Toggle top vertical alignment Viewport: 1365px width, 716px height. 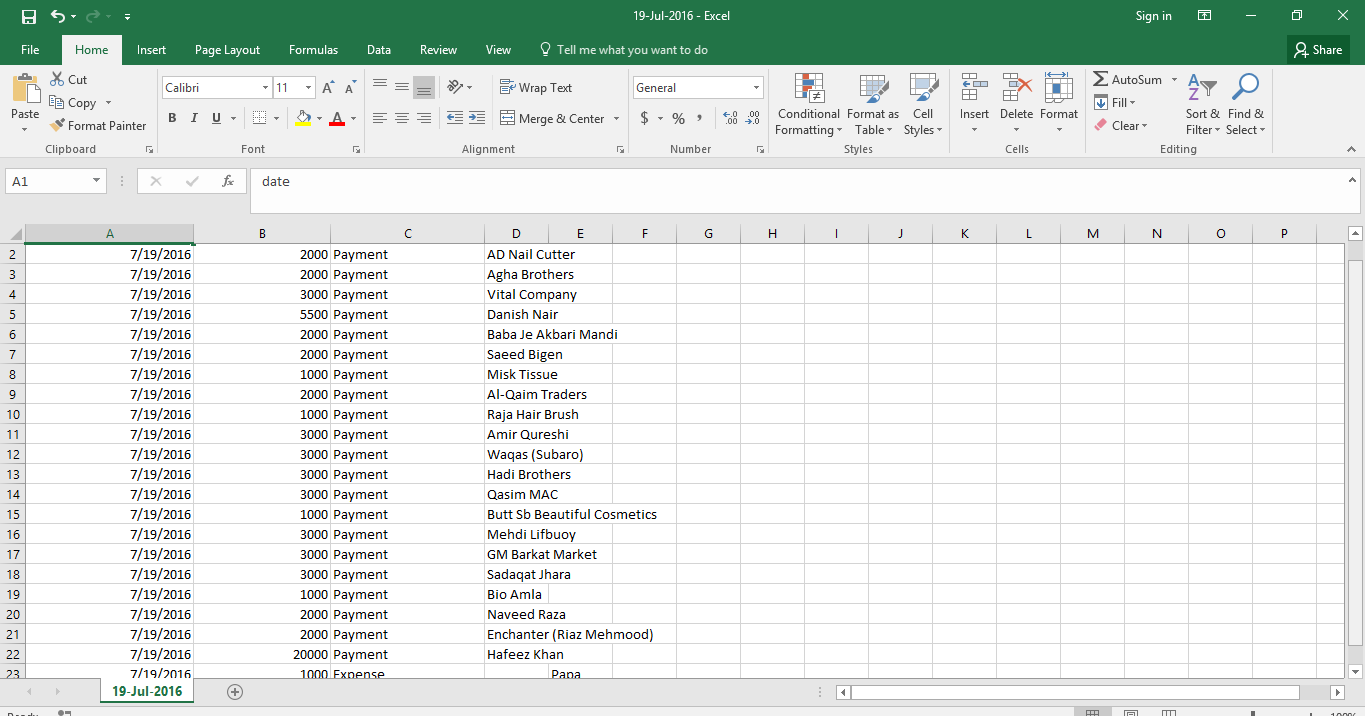tap(380, 87)
